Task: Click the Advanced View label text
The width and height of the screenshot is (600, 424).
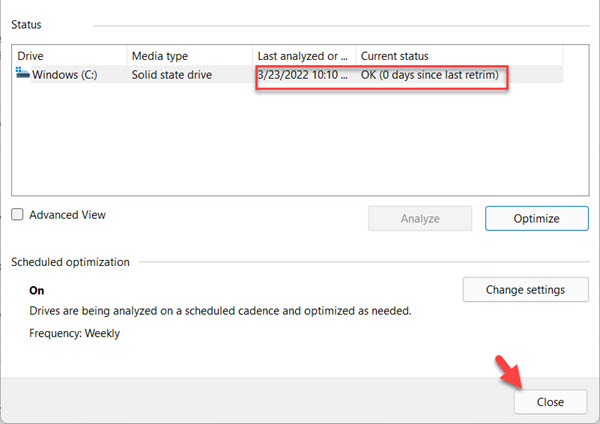Action: (67, 215)
